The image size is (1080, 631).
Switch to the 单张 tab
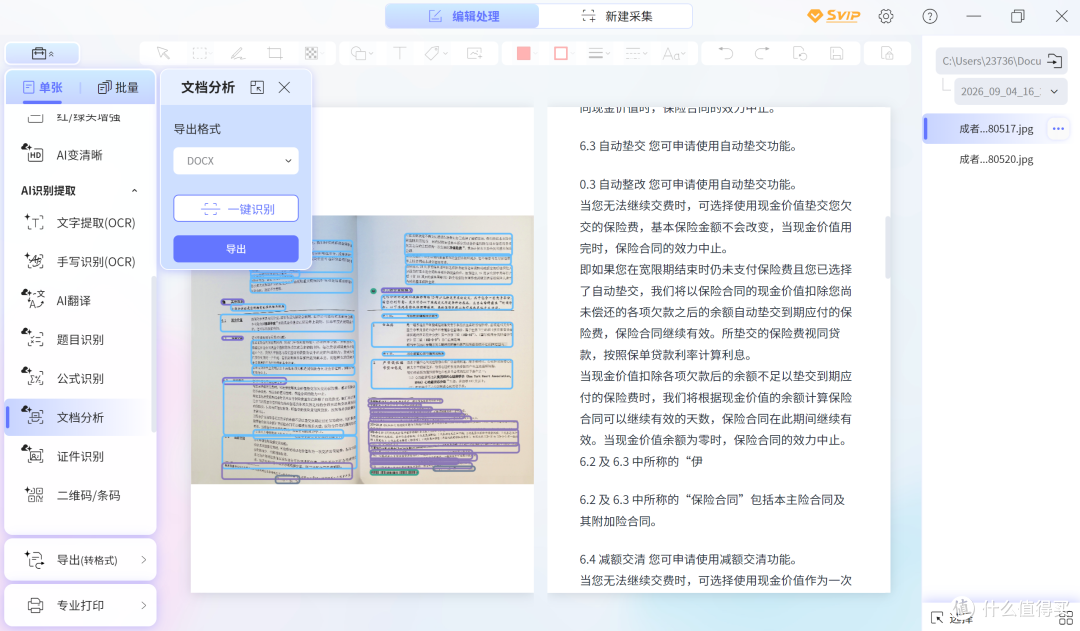click(43, 87)
